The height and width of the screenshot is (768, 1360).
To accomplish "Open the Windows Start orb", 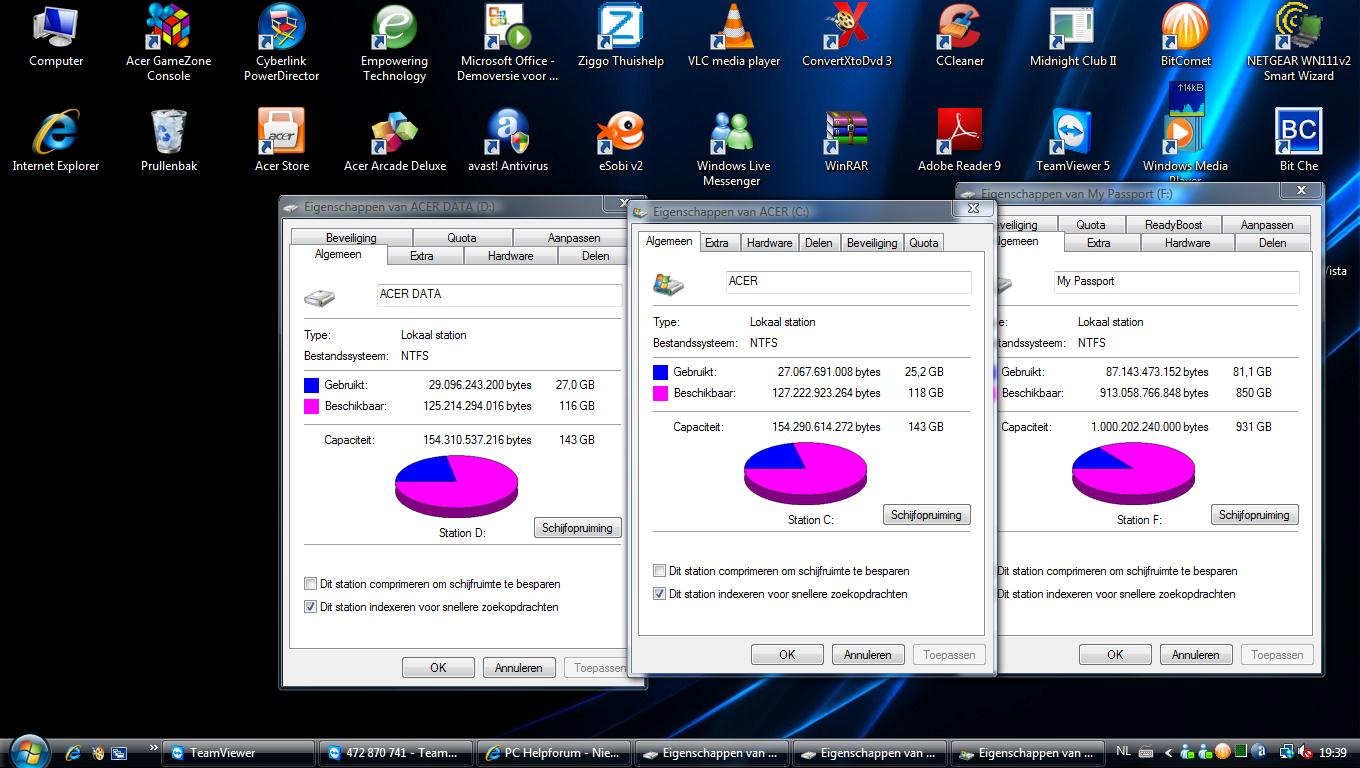I will [x=27, y=751].
